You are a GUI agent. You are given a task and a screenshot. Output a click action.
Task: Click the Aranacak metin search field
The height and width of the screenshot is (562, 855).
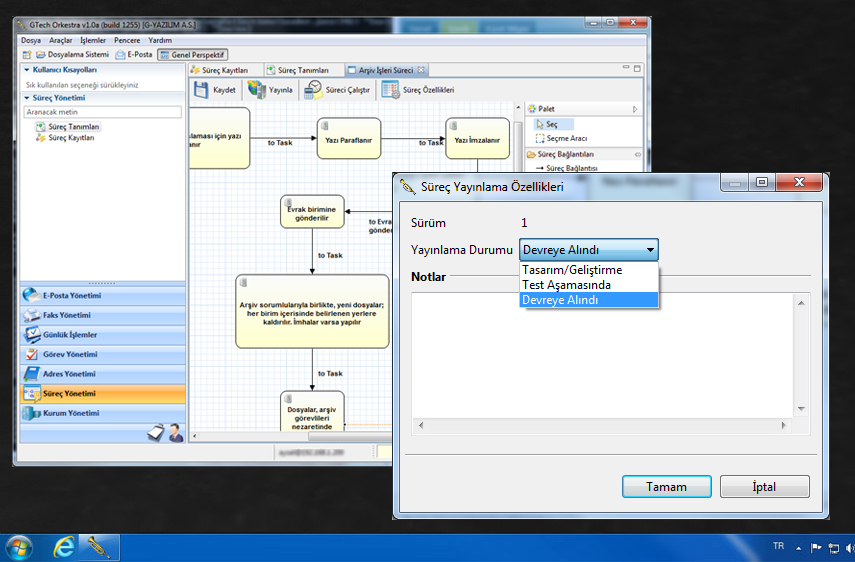[x=102, y=113]
